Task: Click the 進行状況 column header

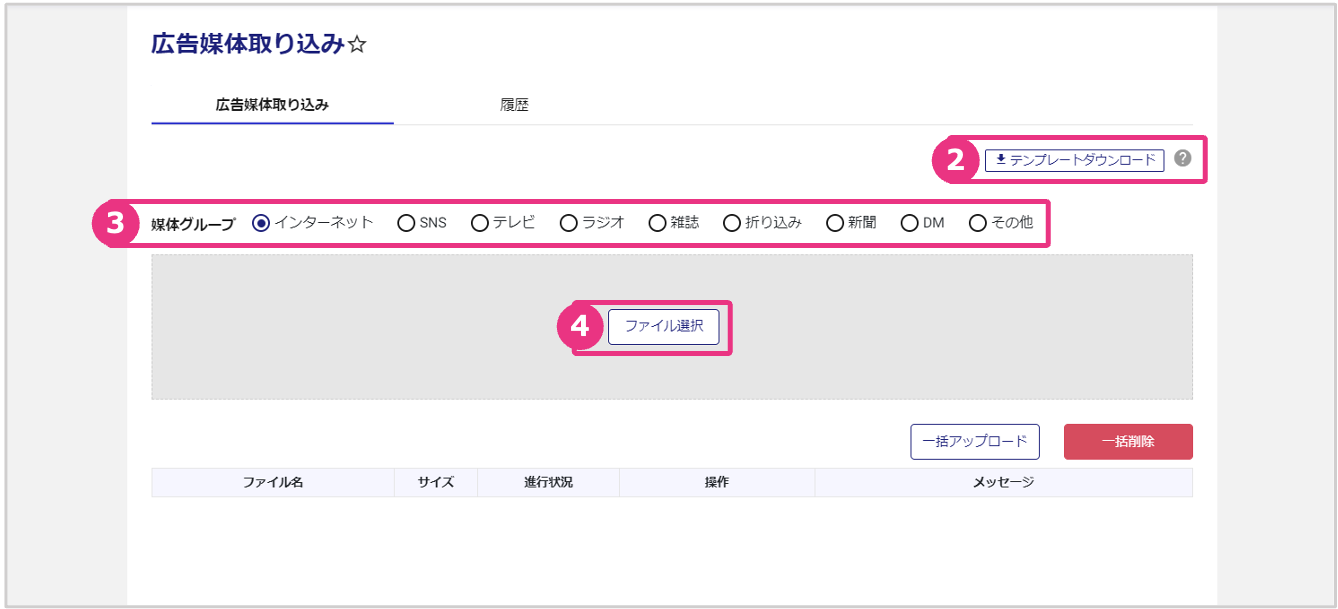Action: [548, 482]
